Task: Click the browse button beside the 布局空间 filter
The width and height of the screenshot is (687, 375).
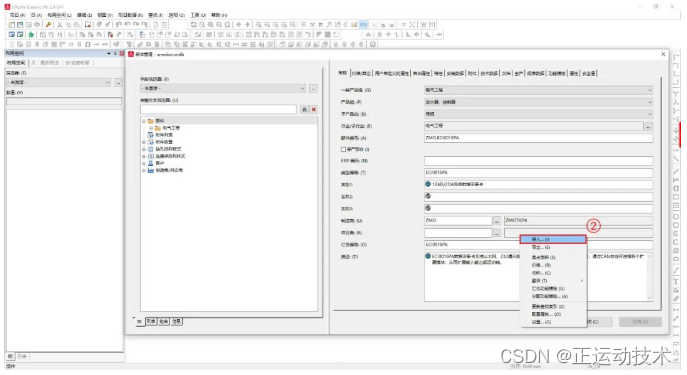Action: tap(118, 82)
